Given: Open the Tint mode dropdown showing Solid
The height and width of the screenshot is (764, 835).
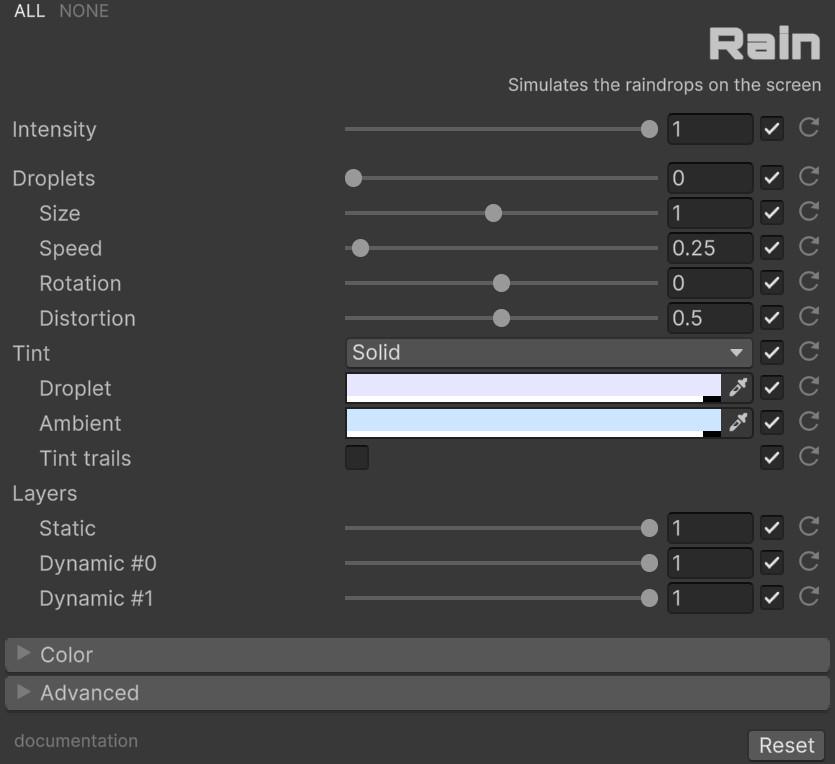Looking at the screenshot, I should pos(548,353).
